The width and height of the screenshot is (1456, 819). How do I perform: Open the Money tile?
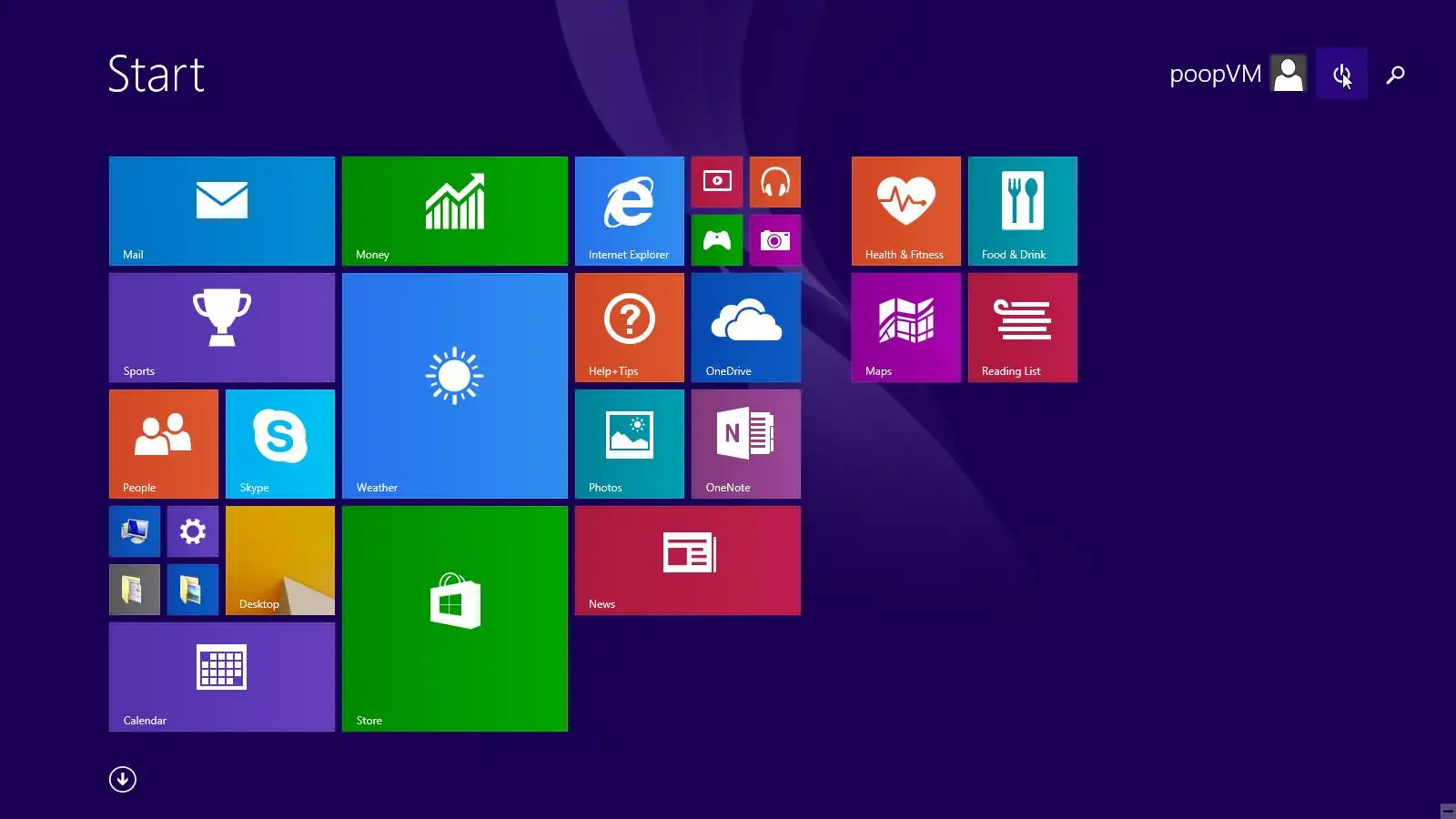pyautogui.click(x=455, y=211)
